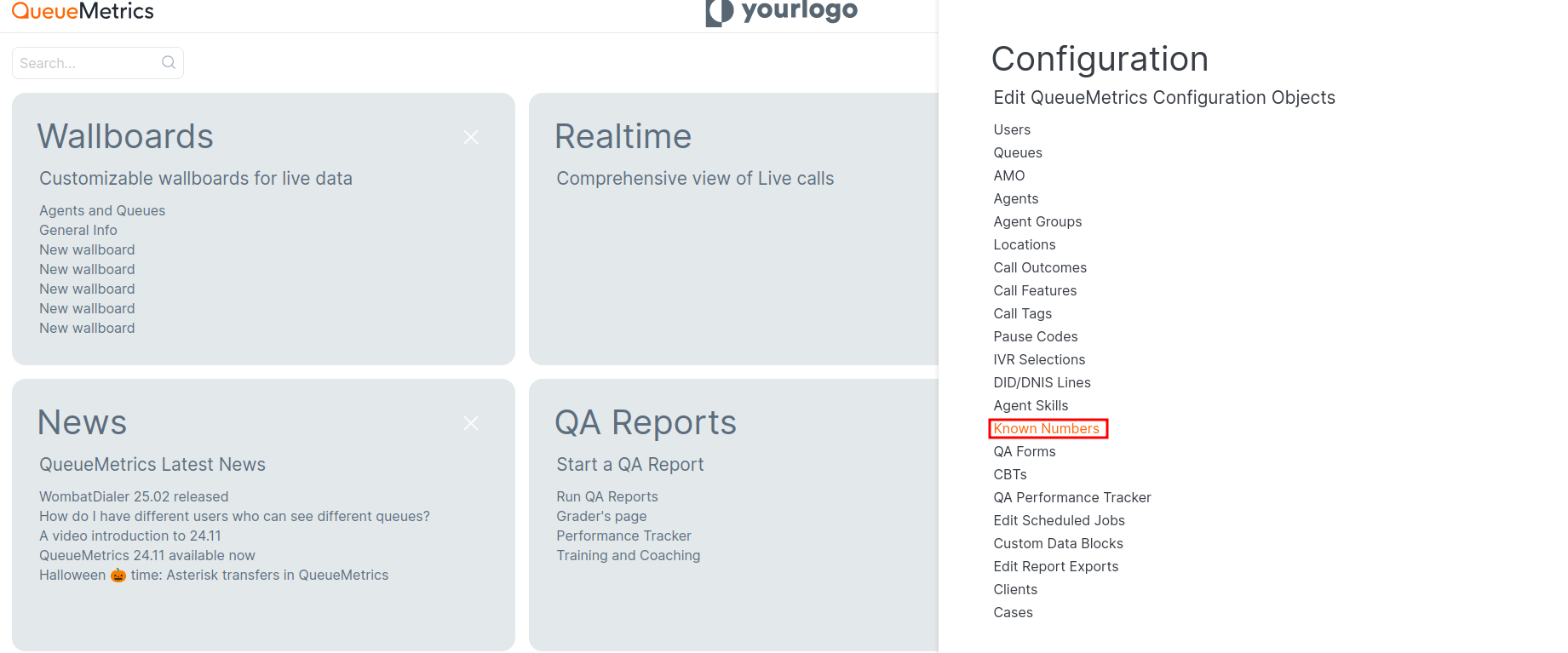1568x653 pixels.
Task: Click 'Edit QueueMetrics Configuration Objects' subtitle
Action: [x=1164, y=98]
